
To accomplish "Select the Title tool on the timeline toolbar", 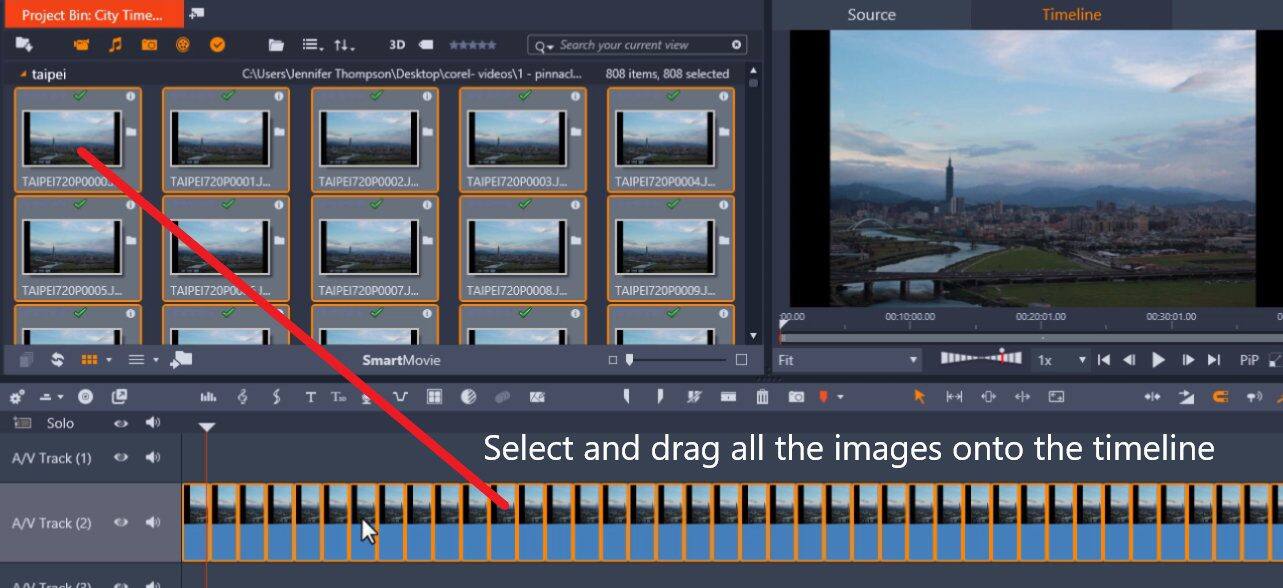I will (309, 397).
